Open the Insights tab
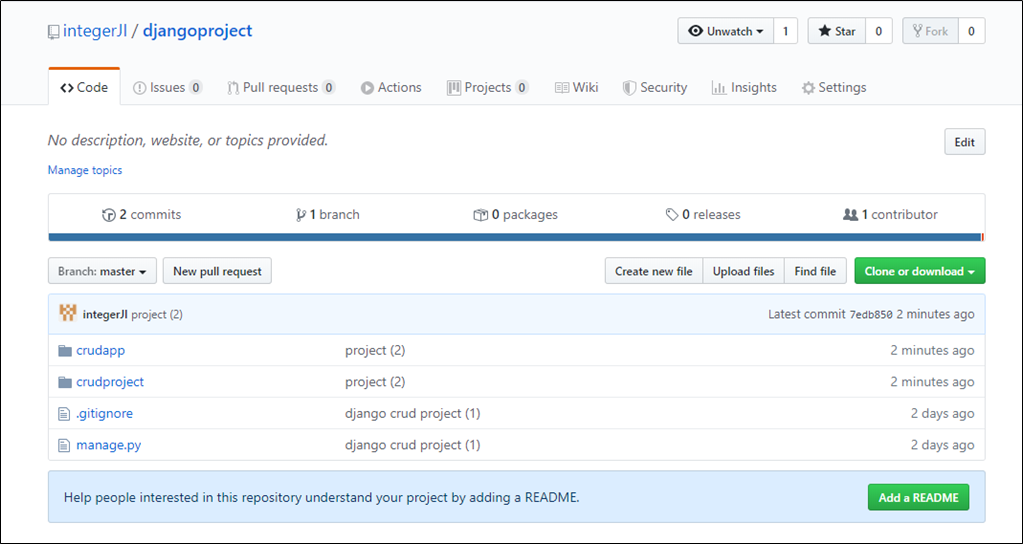The width and height of the screenshot is (1023, 544). [744, 87]
